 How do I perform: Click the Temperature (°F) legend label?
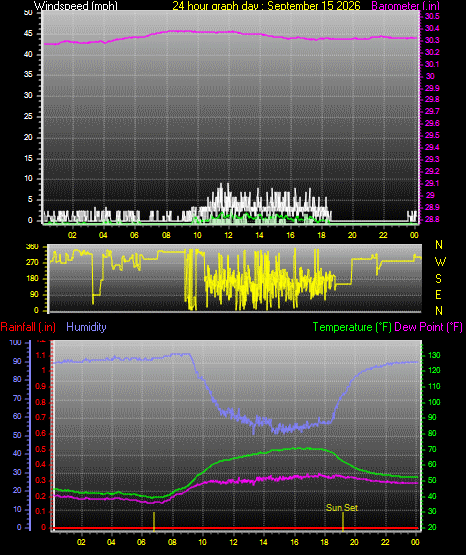pos(352,327)
